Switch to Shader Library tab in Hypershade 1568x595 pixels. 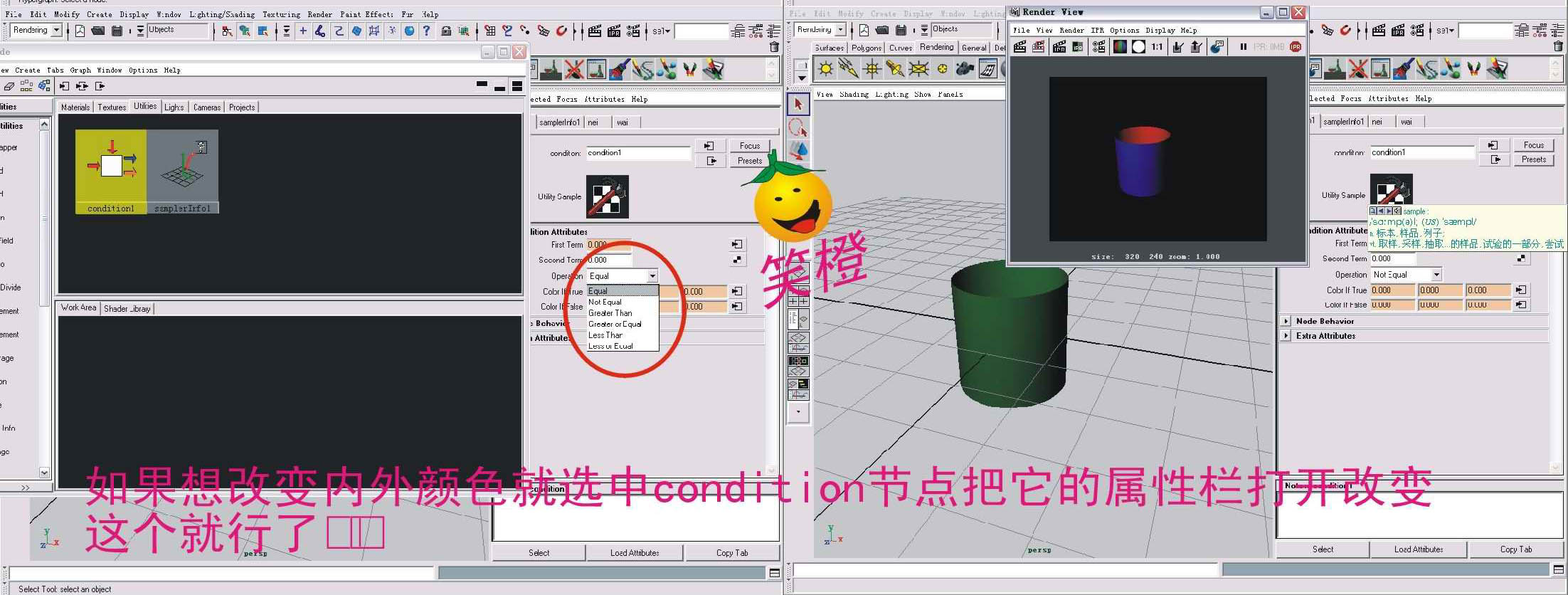point(127,309)
